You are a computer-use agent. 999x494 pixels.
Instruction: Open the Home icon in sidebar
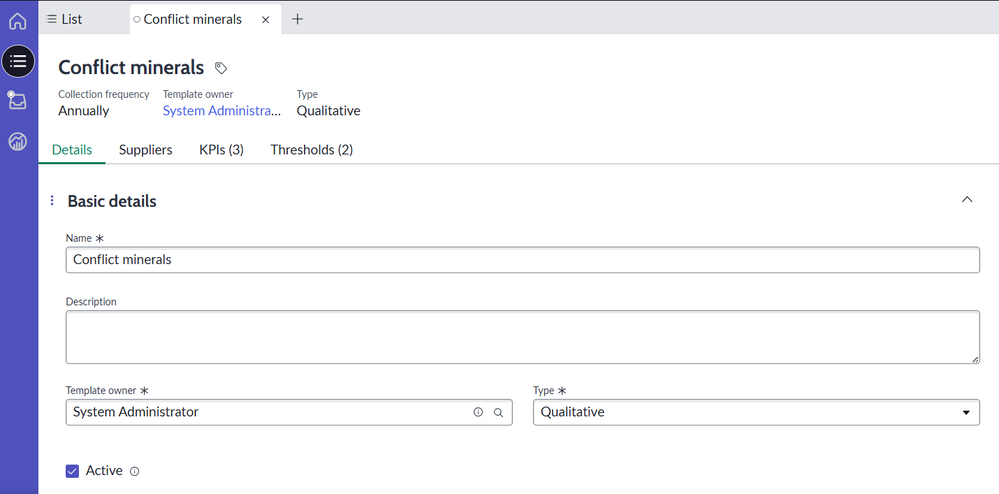pos(18,21)
